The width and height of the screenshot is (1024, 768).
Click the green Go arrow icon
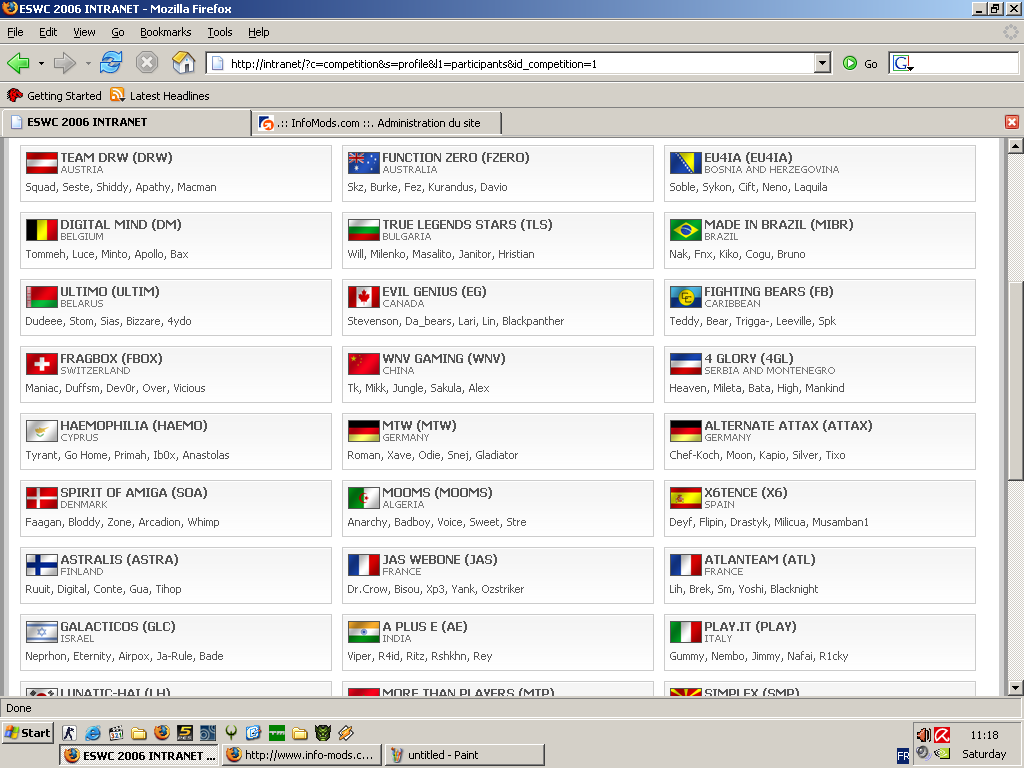pos(850,63)
